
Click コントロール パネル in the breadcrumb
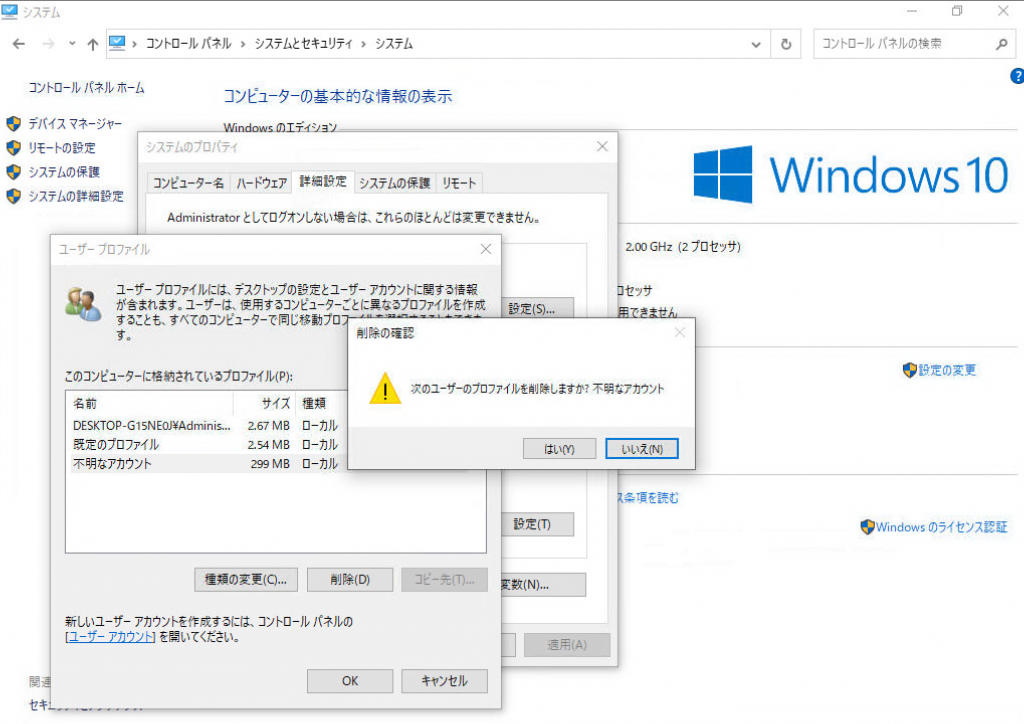click(x=188, y=44)
